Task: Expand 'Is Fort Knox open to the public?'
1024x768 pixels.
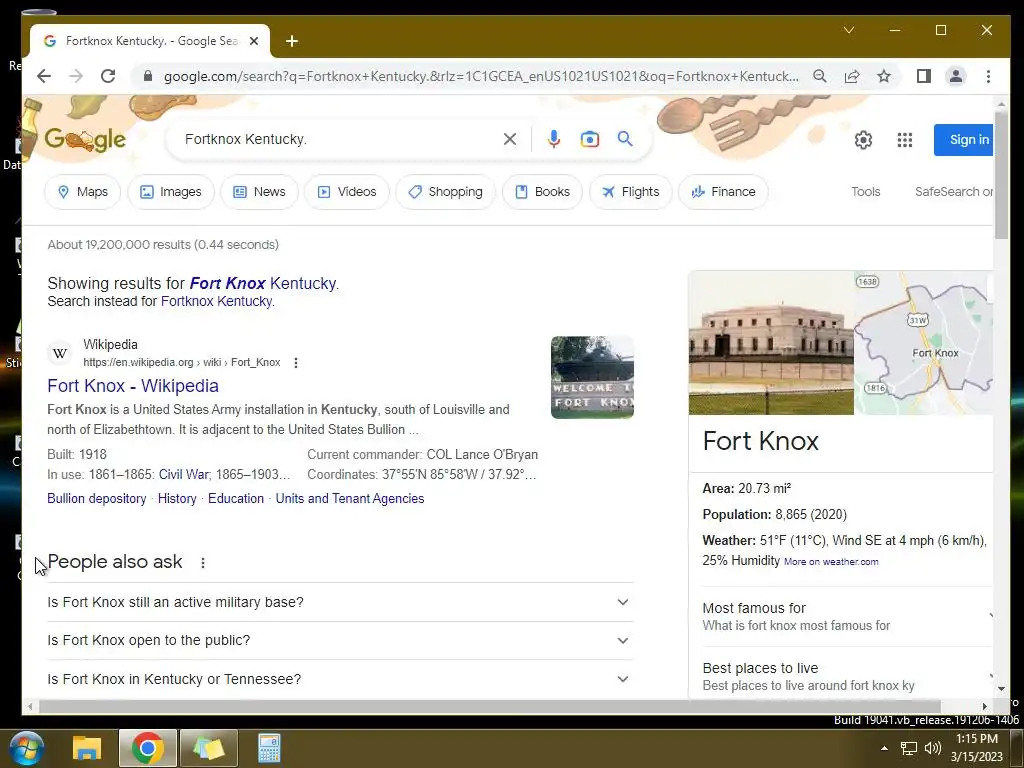Action: [x=340, y=641]
